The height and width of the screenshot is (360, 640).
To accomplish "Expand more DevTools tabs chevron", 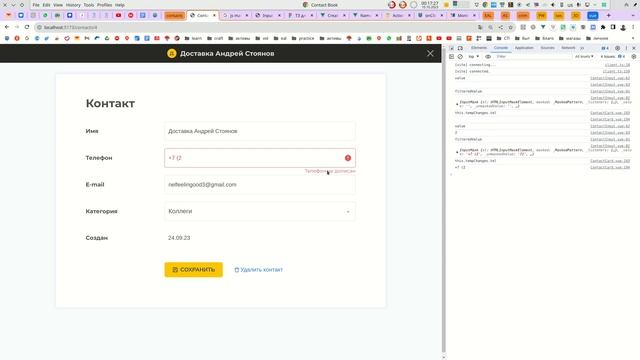I will pos(582,48).
